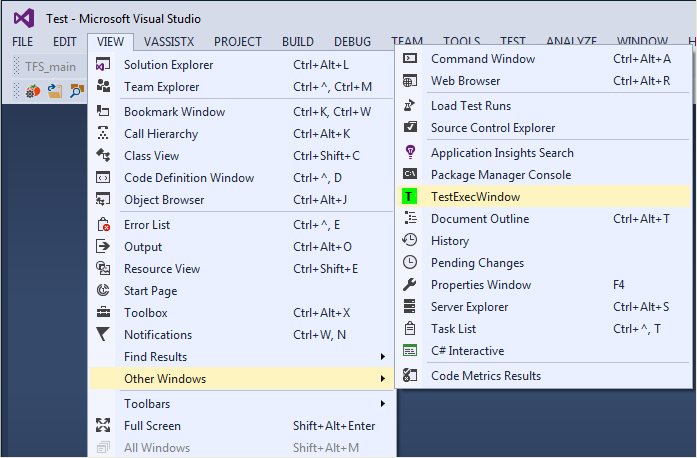Viewport: 697px width, 458px height.
Task: Click the Properties Window wrench icon
Action: pyautogui.click(x=409, y=284)
